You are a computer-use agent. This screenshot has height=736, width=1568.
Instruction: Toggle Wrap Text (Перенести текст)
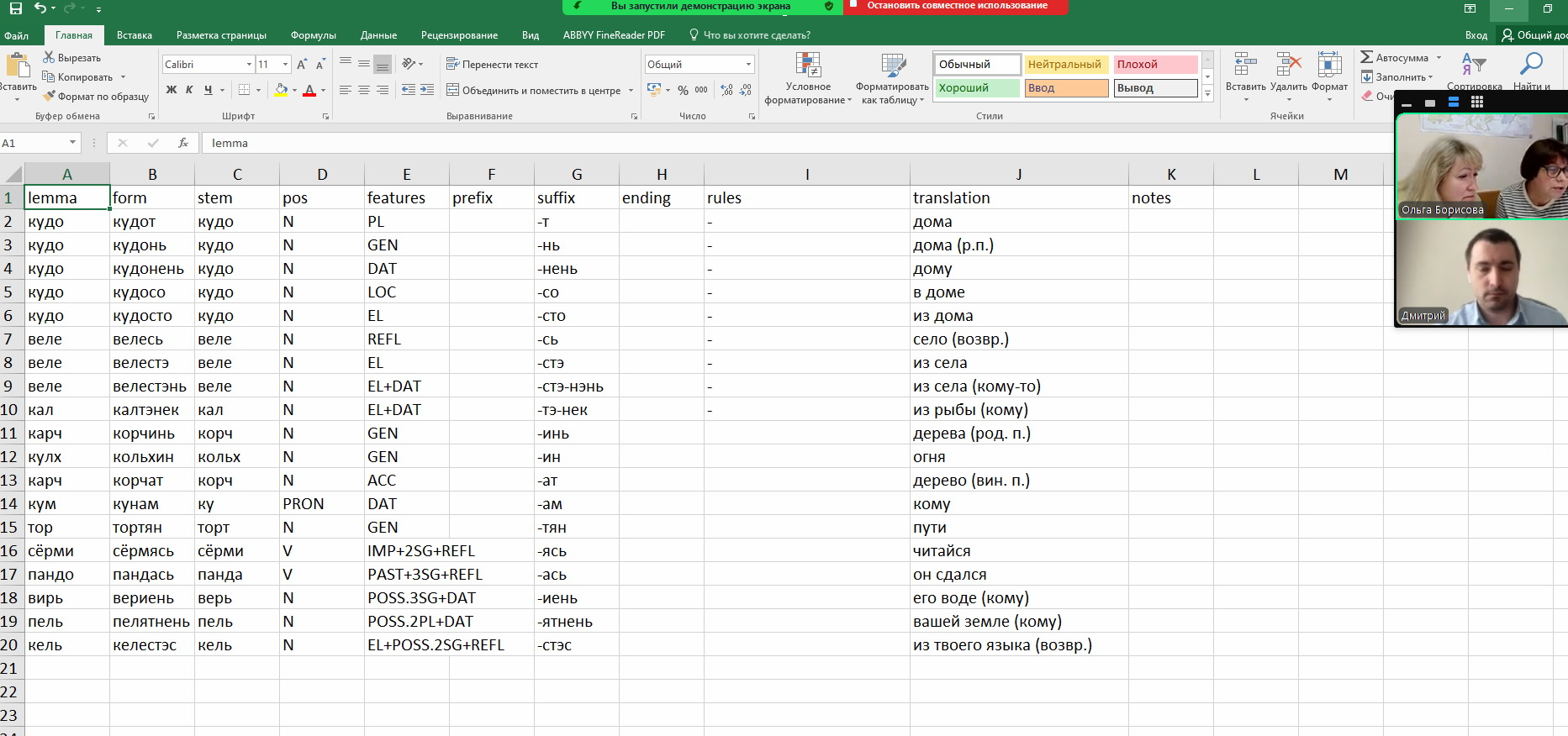click(x=492, y=65)
